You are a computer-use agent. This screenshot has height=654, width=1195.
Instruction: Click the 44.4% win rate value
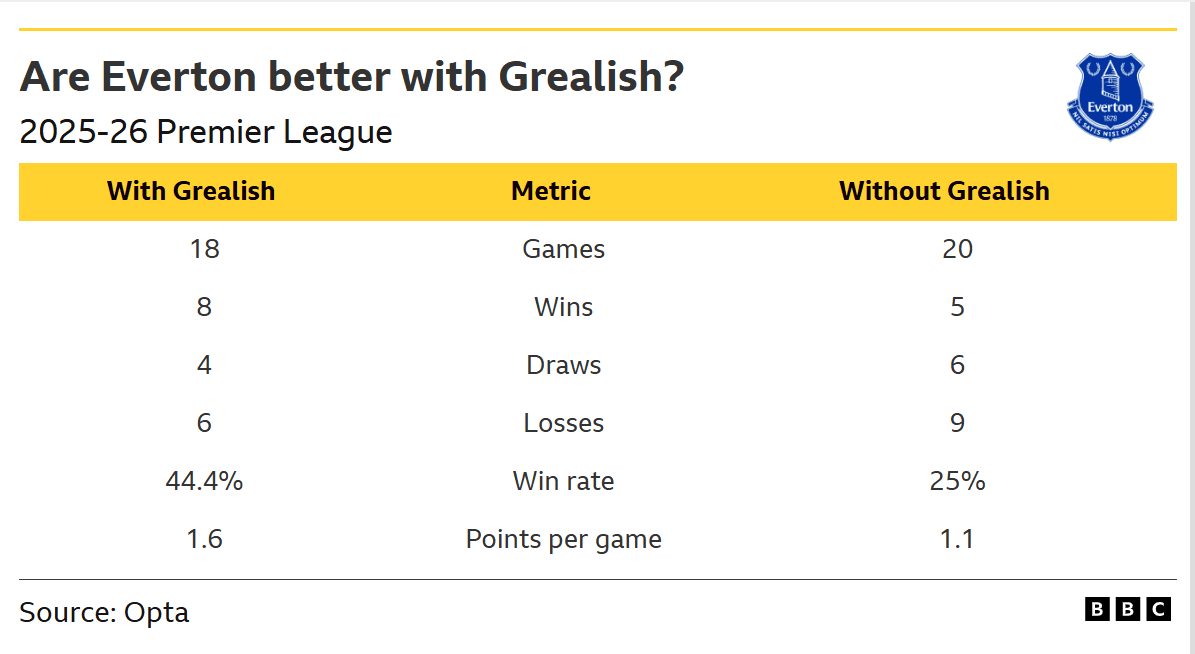pos(204,481)
